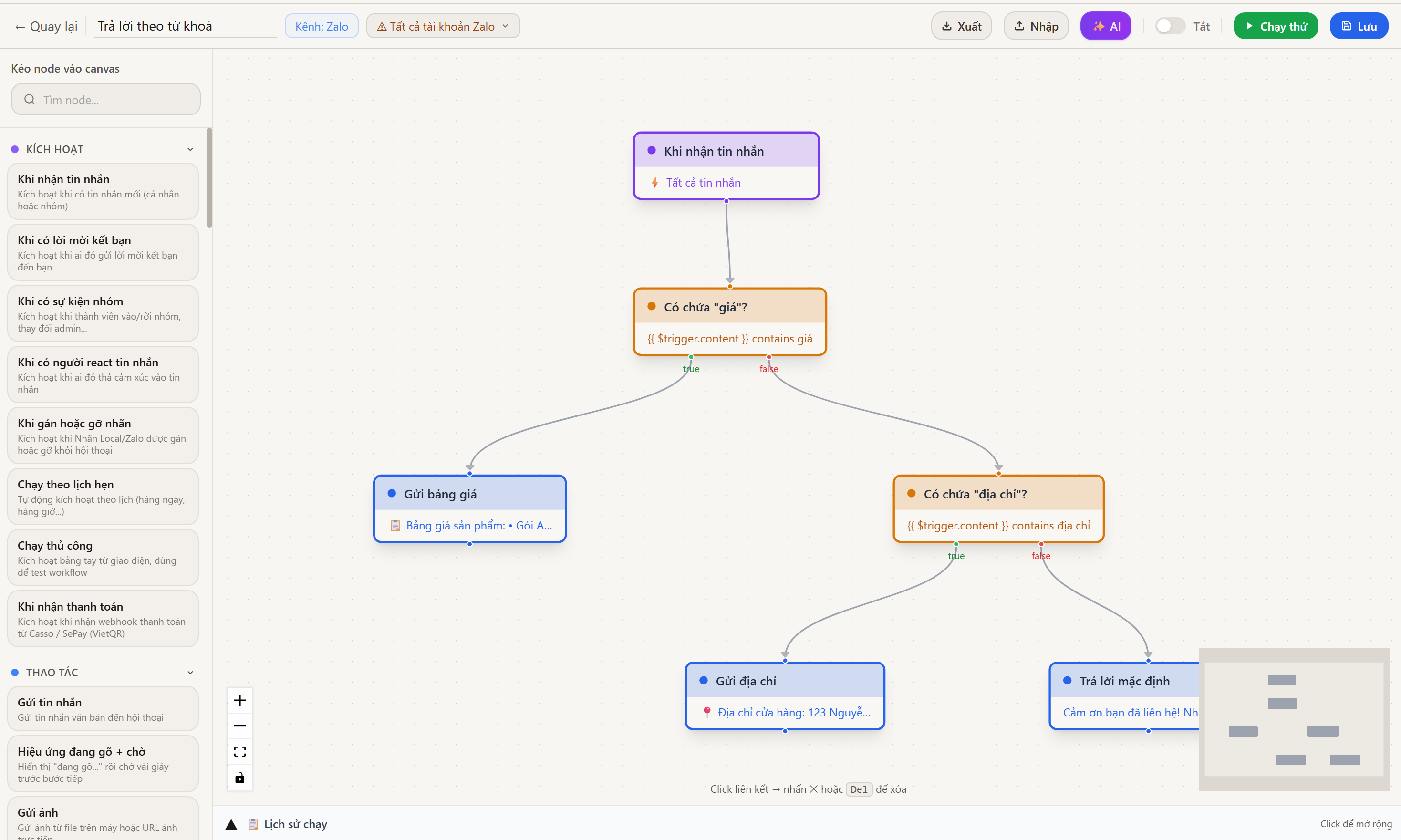Click the workflow name field Trả lời theo từ khoá
This screenshot has width=1401, height=840.
(185, 26)
